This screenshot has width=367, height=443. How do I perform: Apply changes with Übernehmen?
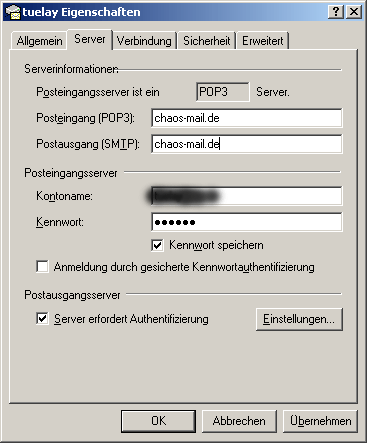point(320,421)
